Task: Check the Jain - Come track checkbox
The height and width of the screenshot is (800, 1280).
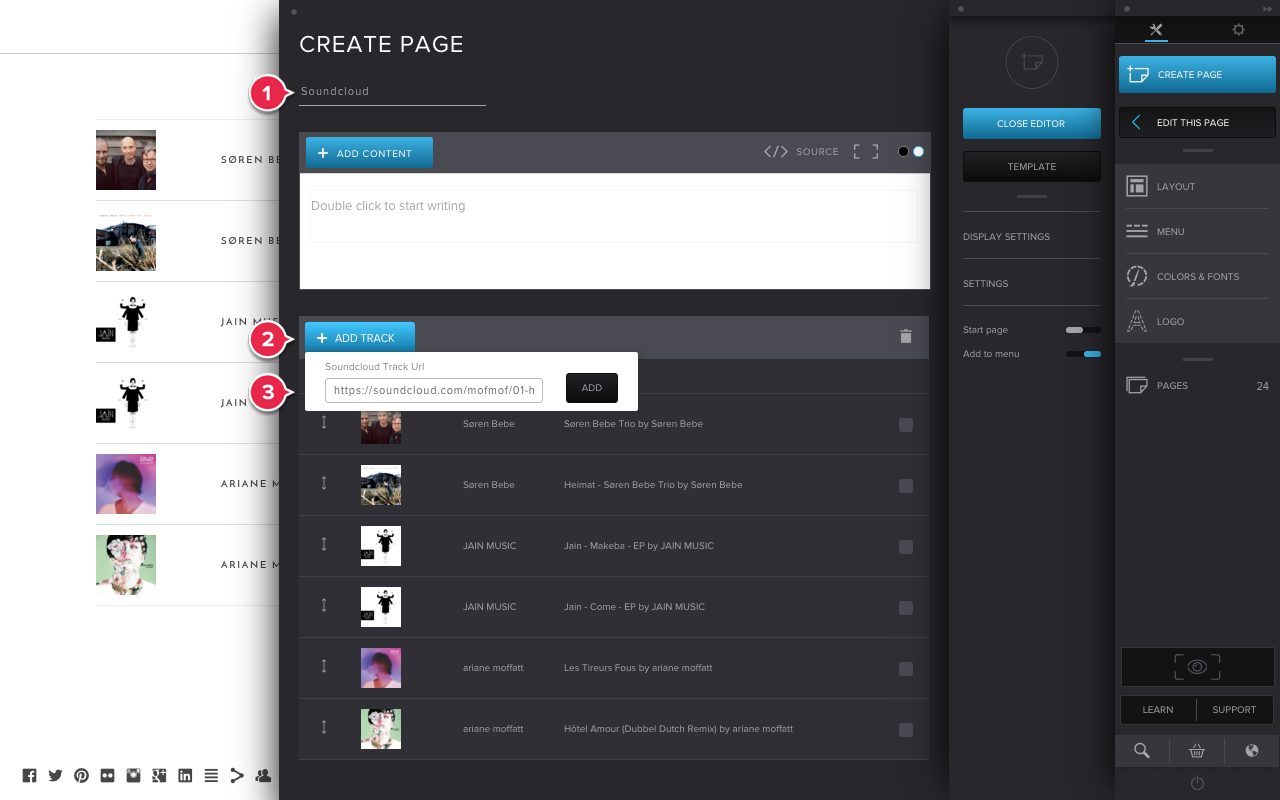Action: coord(906,608)
